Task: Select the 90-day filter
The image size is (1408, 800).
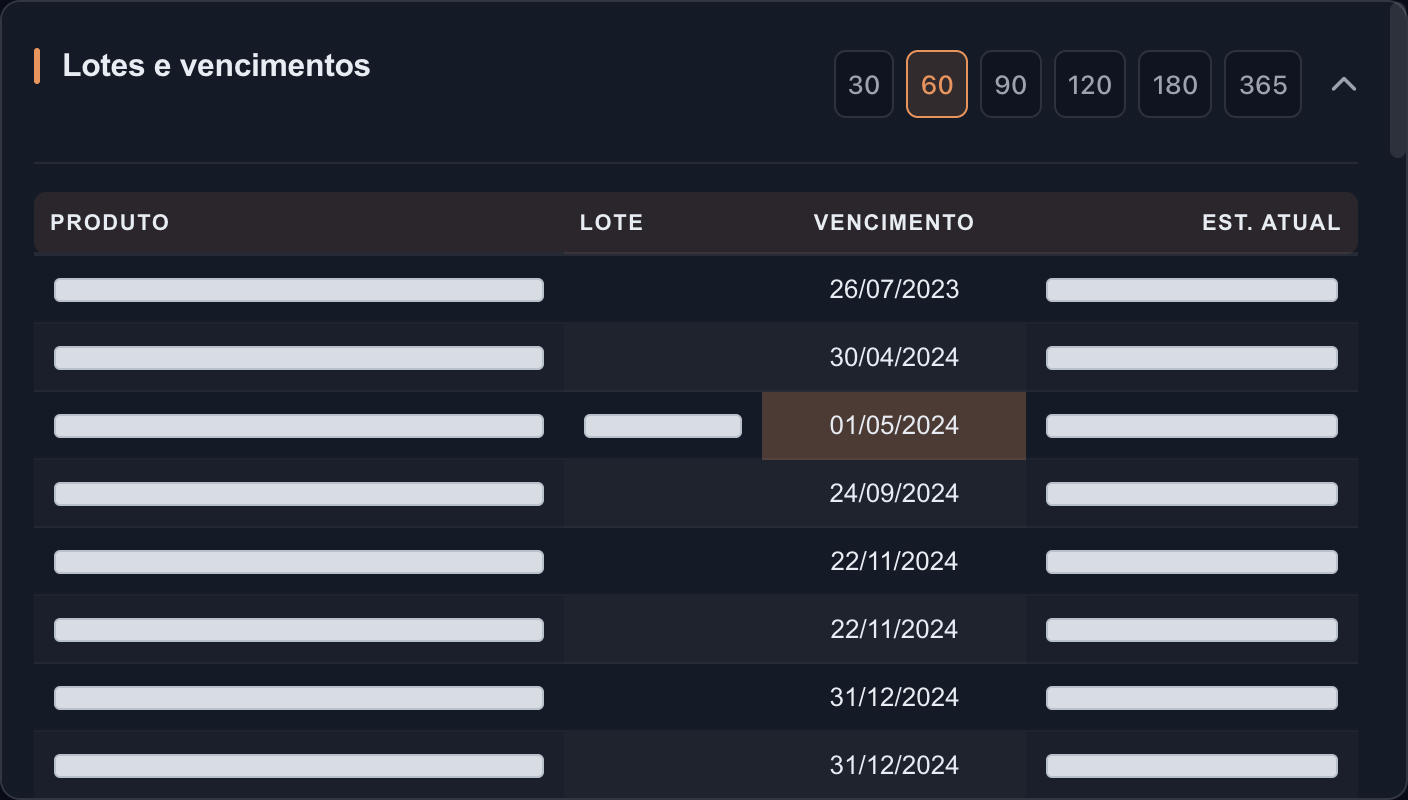Action: click(x=1011, y=84)
